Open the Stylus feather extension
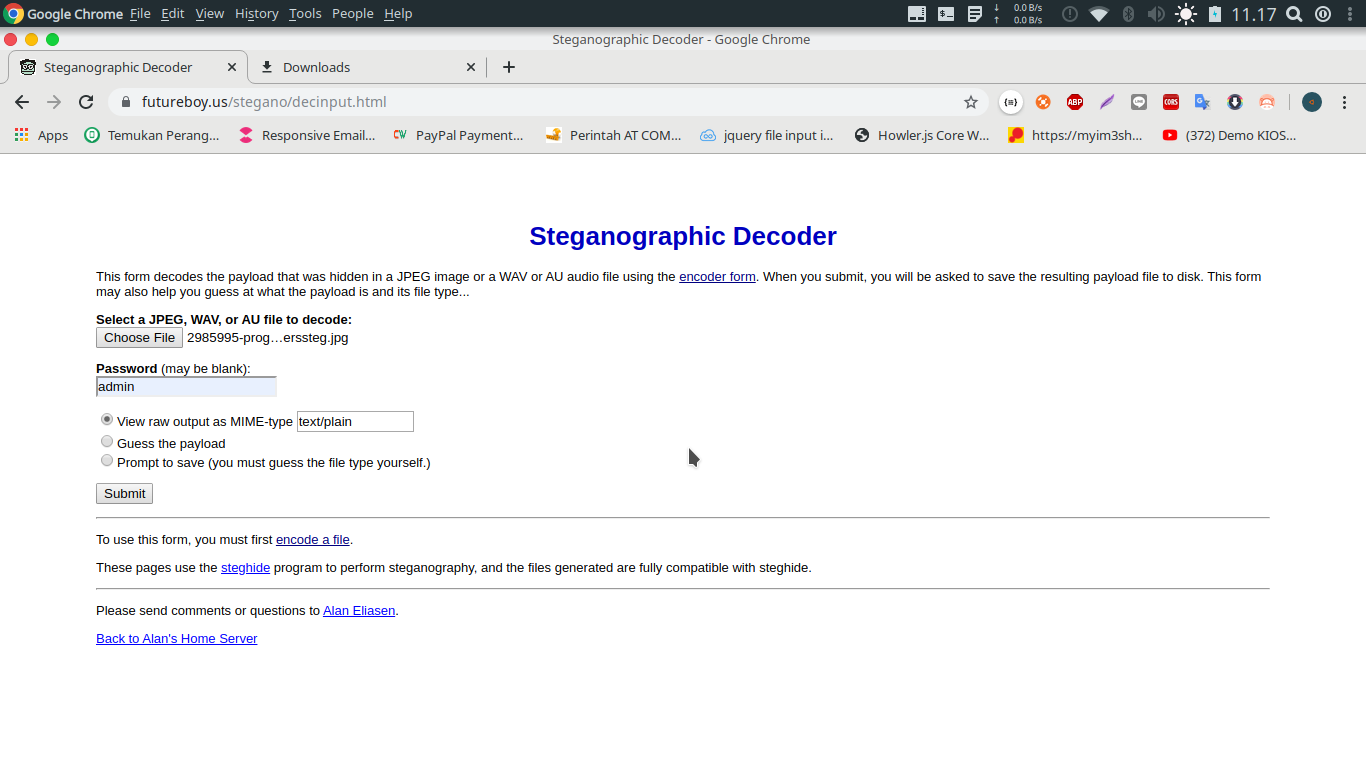This screenshot has width=1366, height=768. point(1107,101)
